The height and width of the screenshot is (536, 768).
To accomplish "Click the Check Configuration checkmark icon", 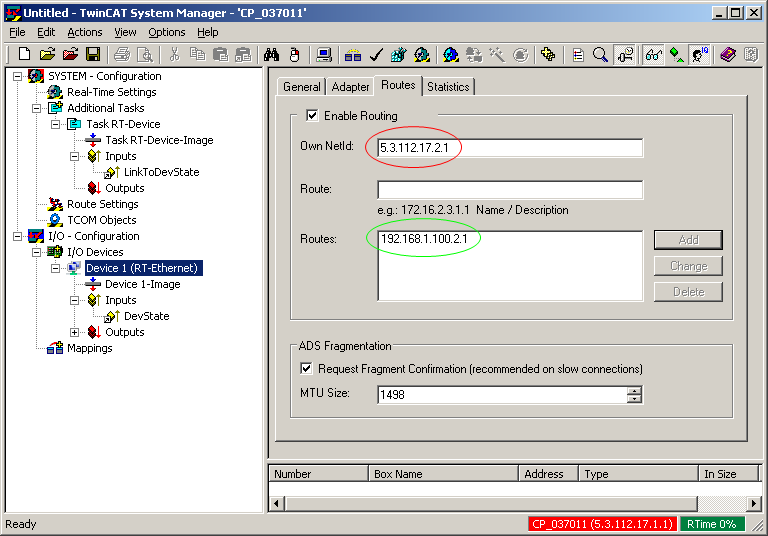I will [x=376, y=54].
